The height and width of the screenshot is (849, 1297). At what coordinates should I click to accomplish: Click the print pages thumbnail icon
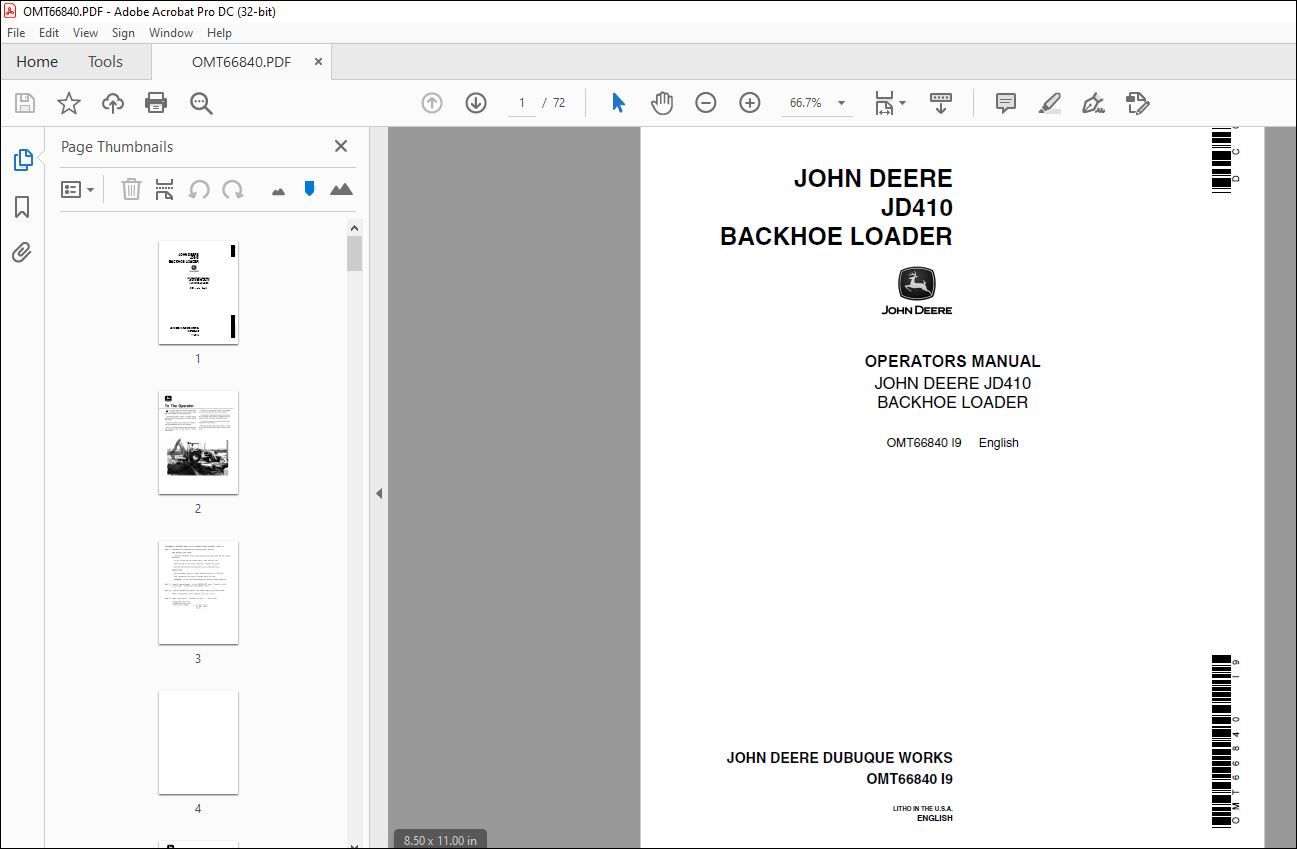(165, 189)
